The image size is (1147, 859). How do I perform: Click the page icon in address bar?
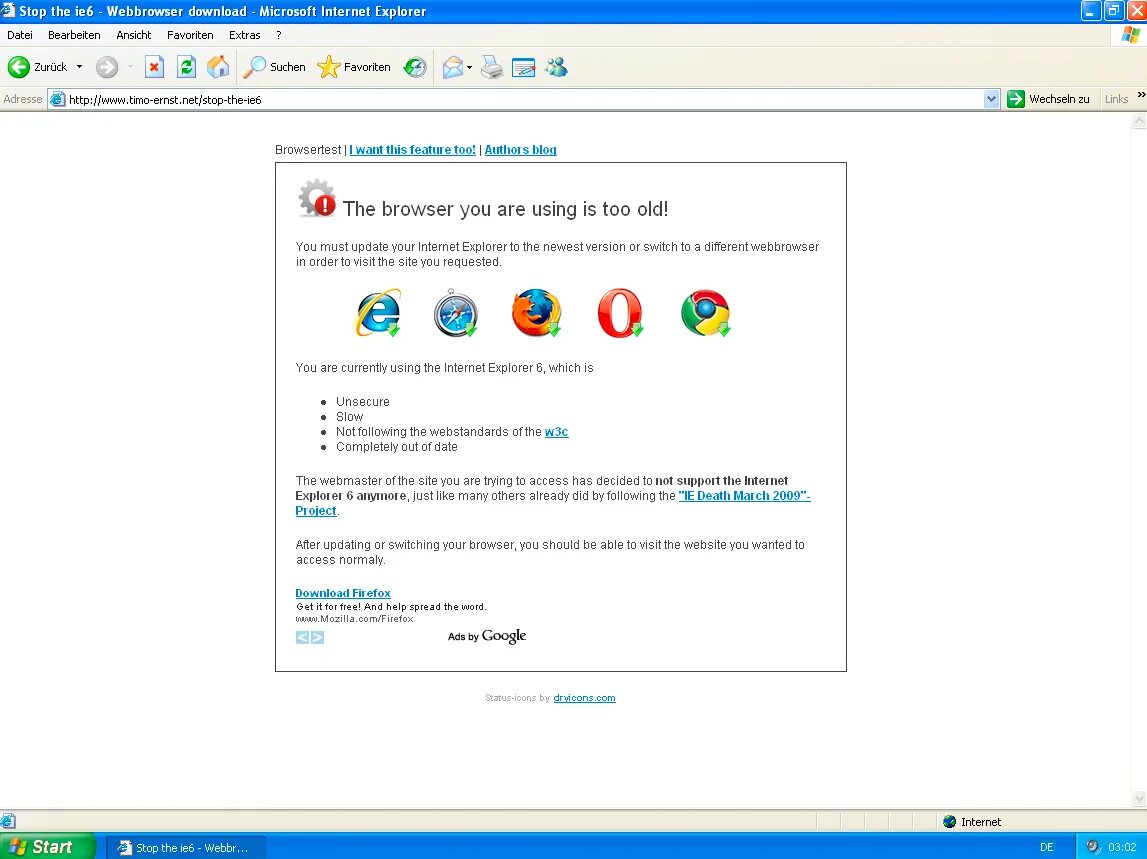(x=58, y=100)
